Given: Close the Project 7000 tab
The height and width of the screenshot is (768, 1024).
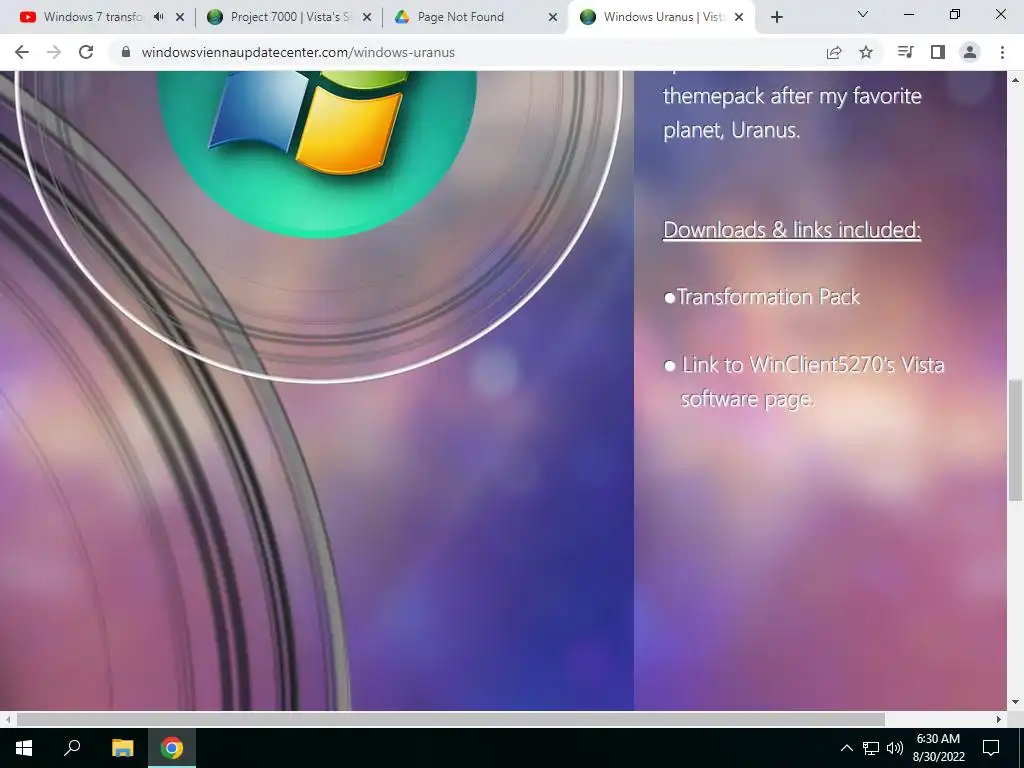Looking at the screenshot, I should [x=367, y=17].
